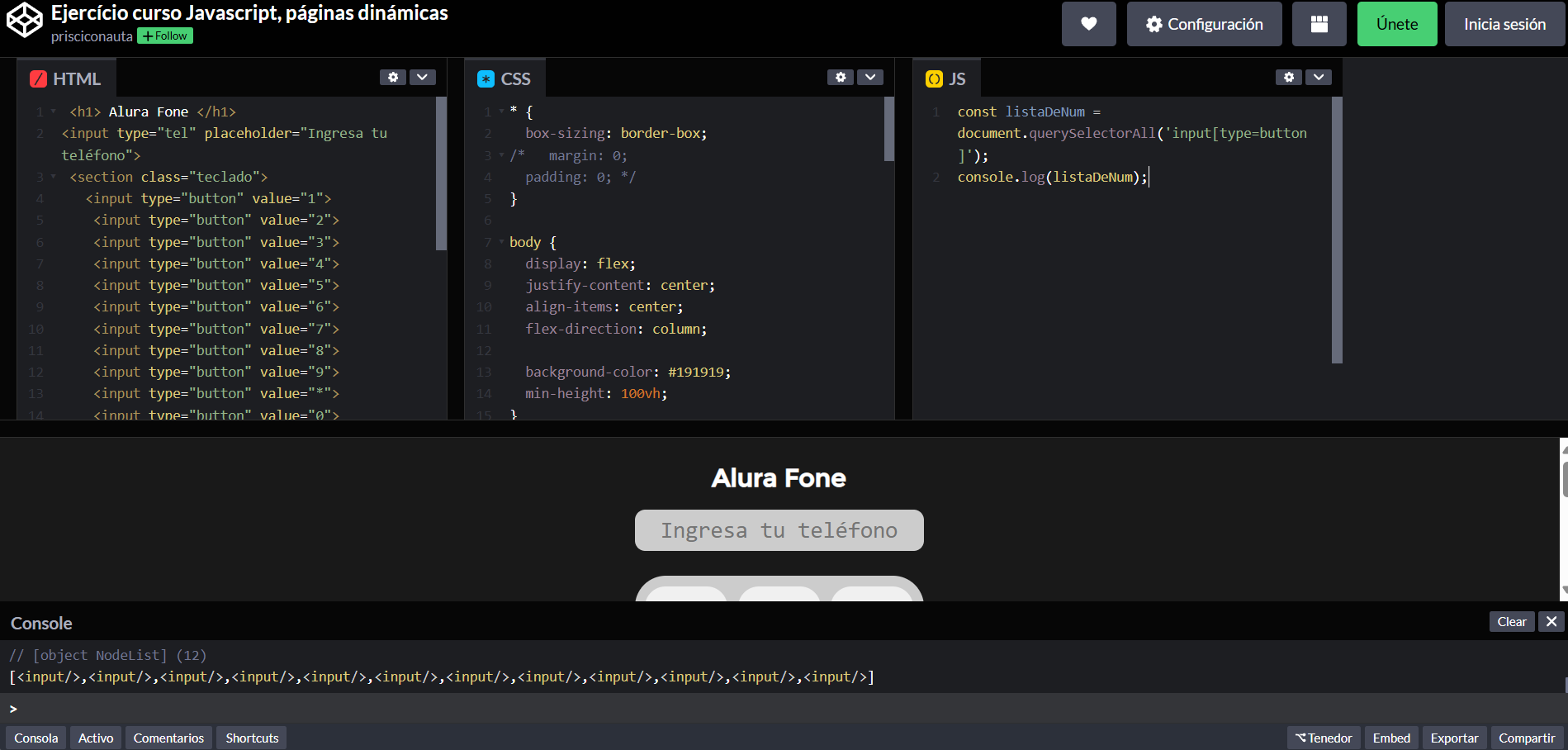The image size is (1568, 750).
Task: Click input value="5" HTML line
Action: click(x=216, y=285)
